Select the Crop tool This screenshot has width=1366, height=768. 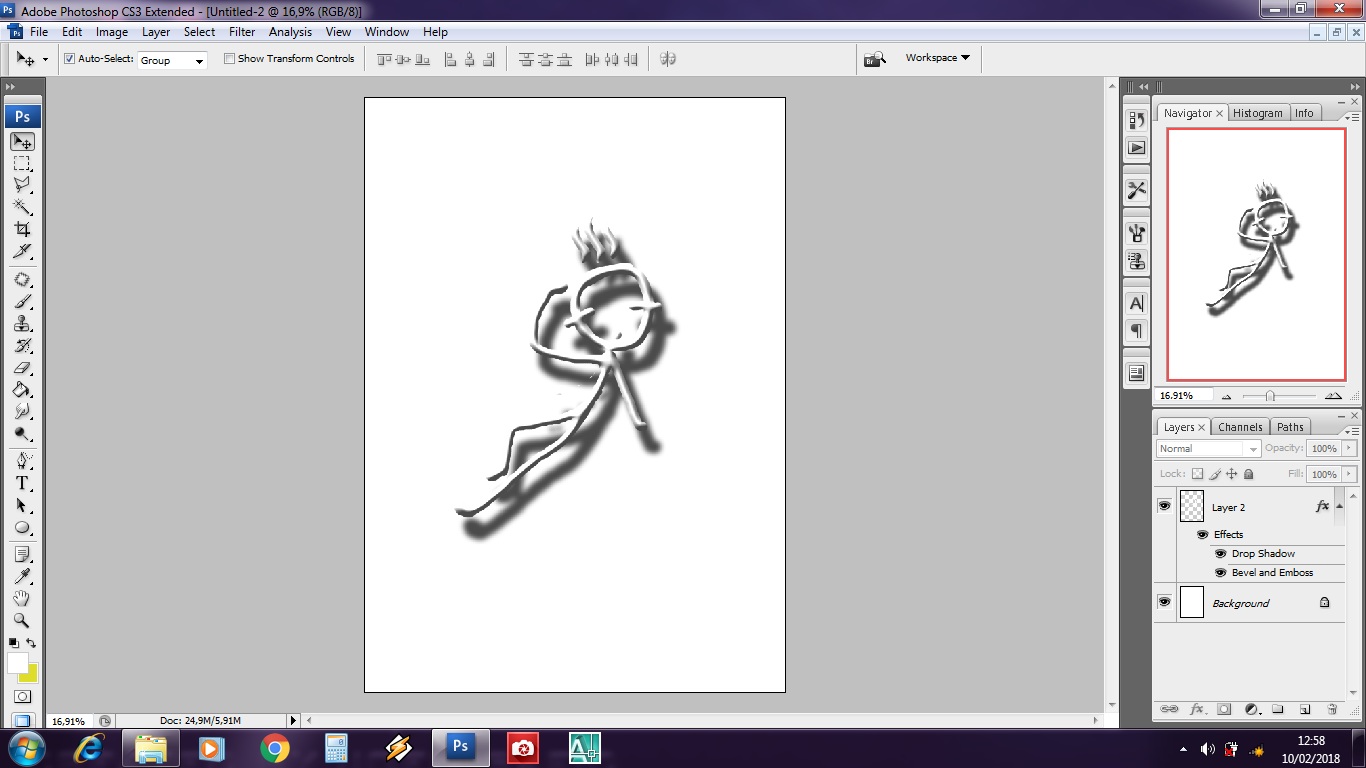click(x=22, y=229)
